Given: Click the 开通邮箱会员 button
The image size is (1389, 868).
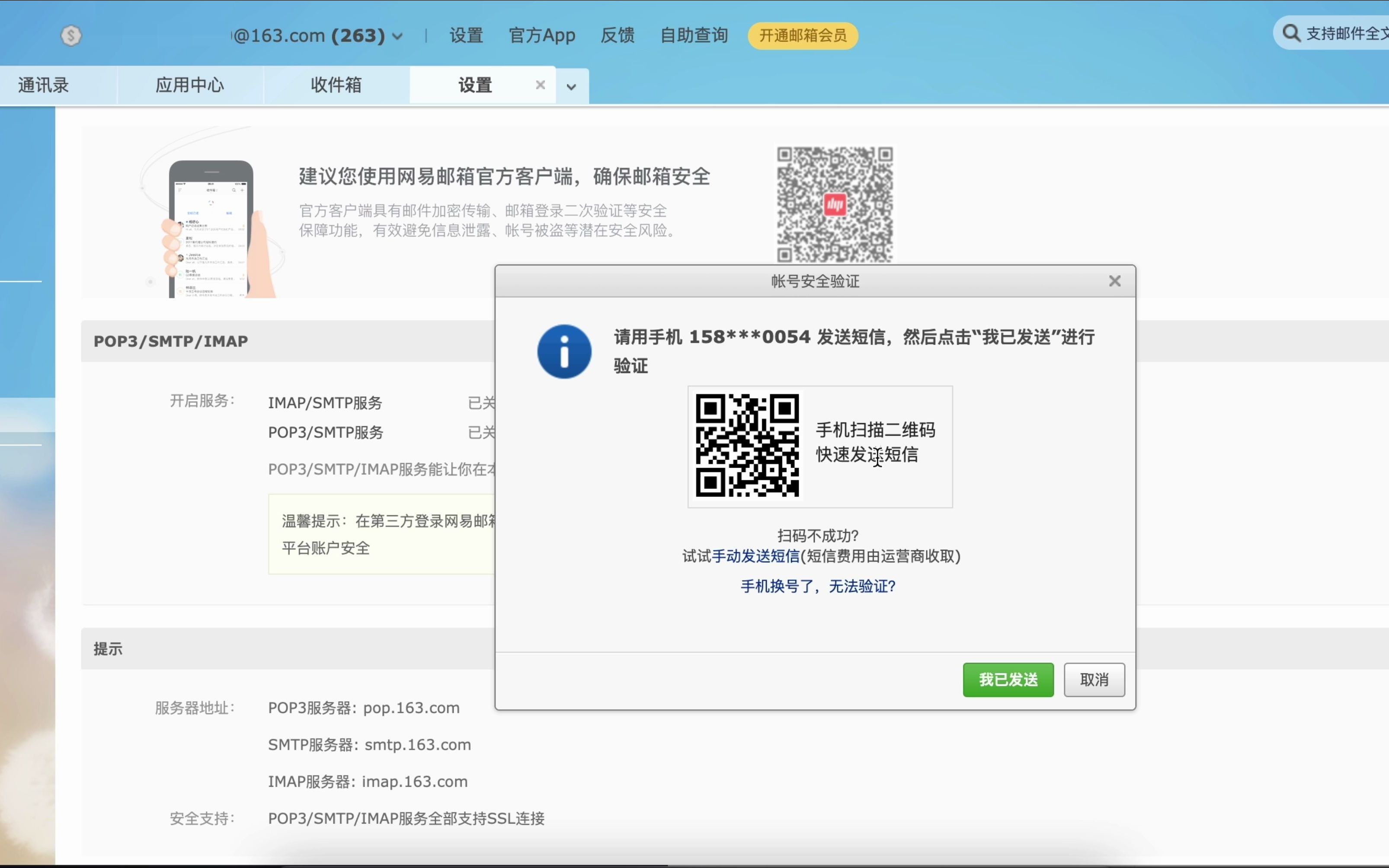Looking at the screenshot, I should pyautogui.click(x=802, y=35).
